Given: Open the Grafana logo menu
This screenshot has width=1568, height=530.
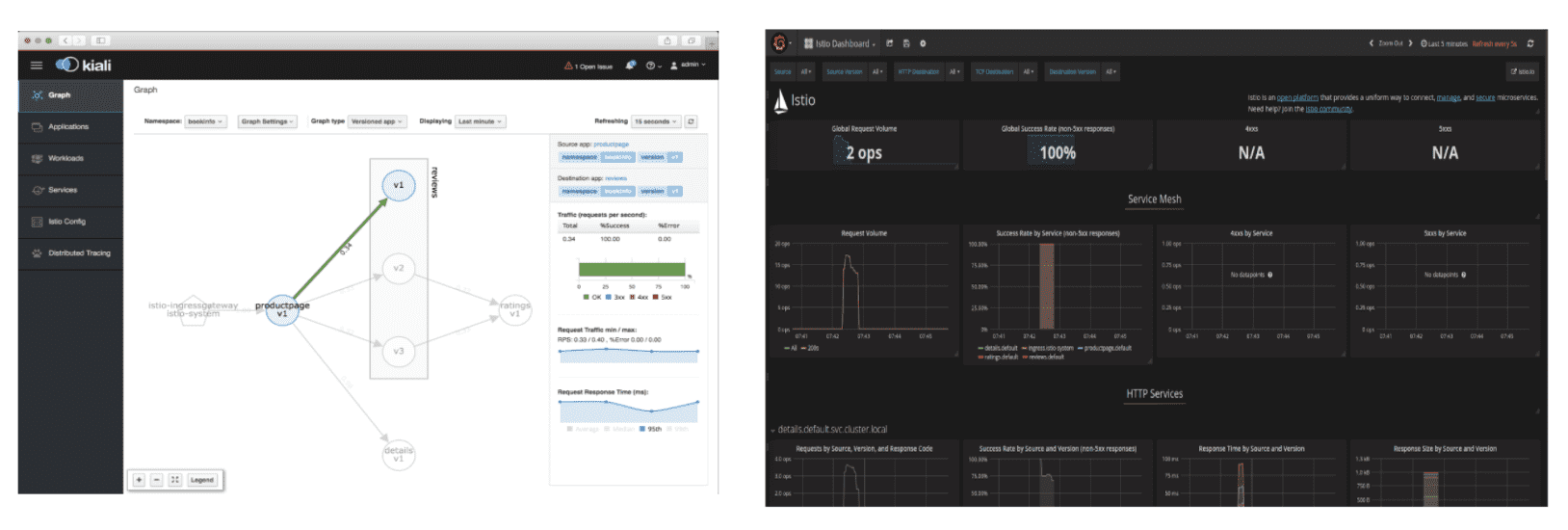Looking at the screenshot, I should 780,43.
